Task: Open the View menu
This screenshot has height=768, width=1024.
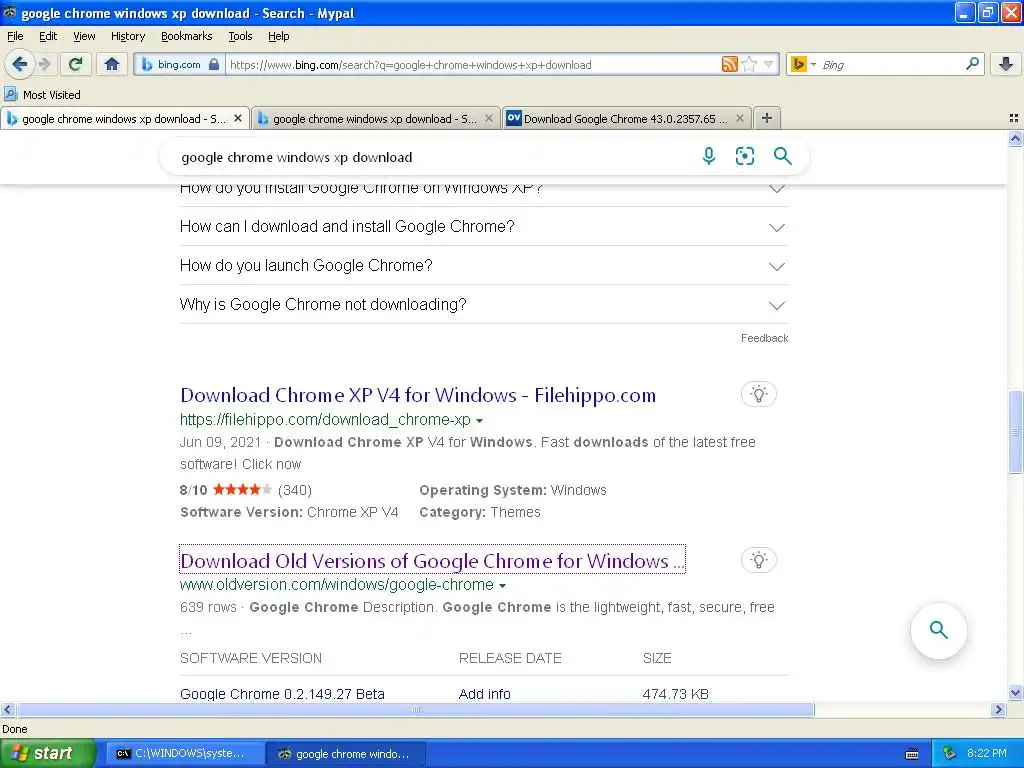Action: [84, 36]
